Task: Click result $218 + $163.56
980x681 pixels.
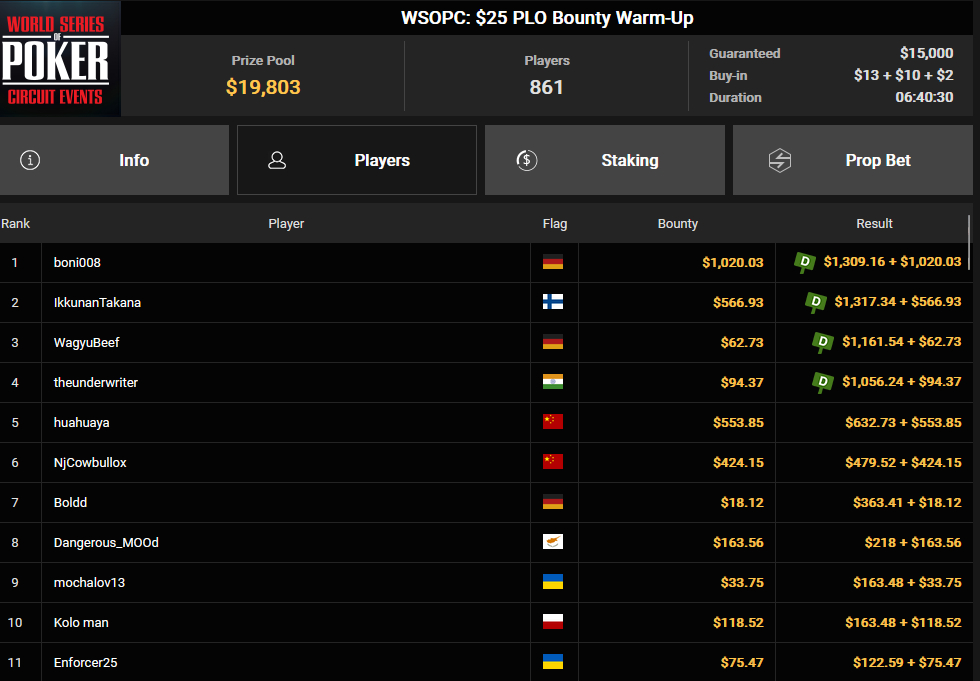Action: click(912, 542)
